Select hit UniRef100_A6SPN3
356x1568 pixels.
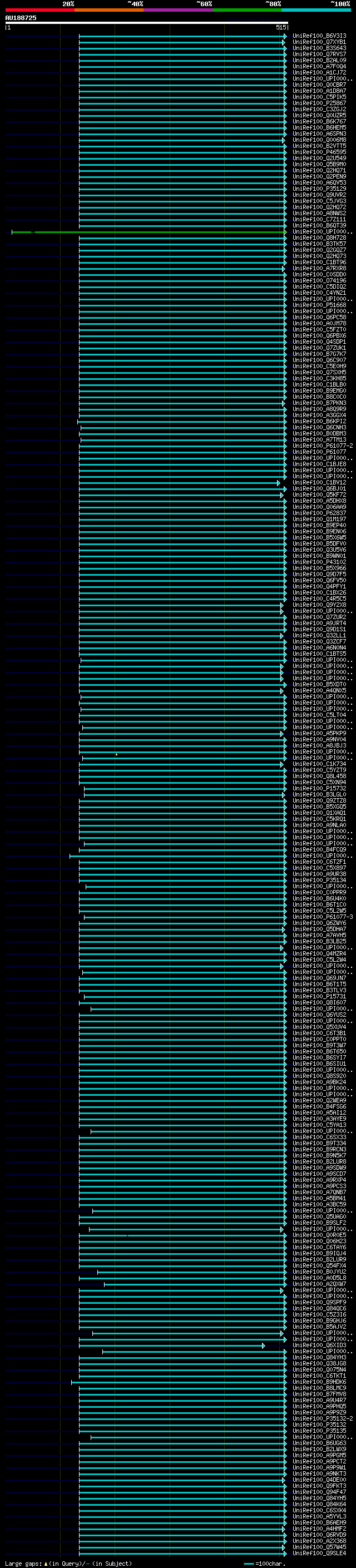point(319,133)
